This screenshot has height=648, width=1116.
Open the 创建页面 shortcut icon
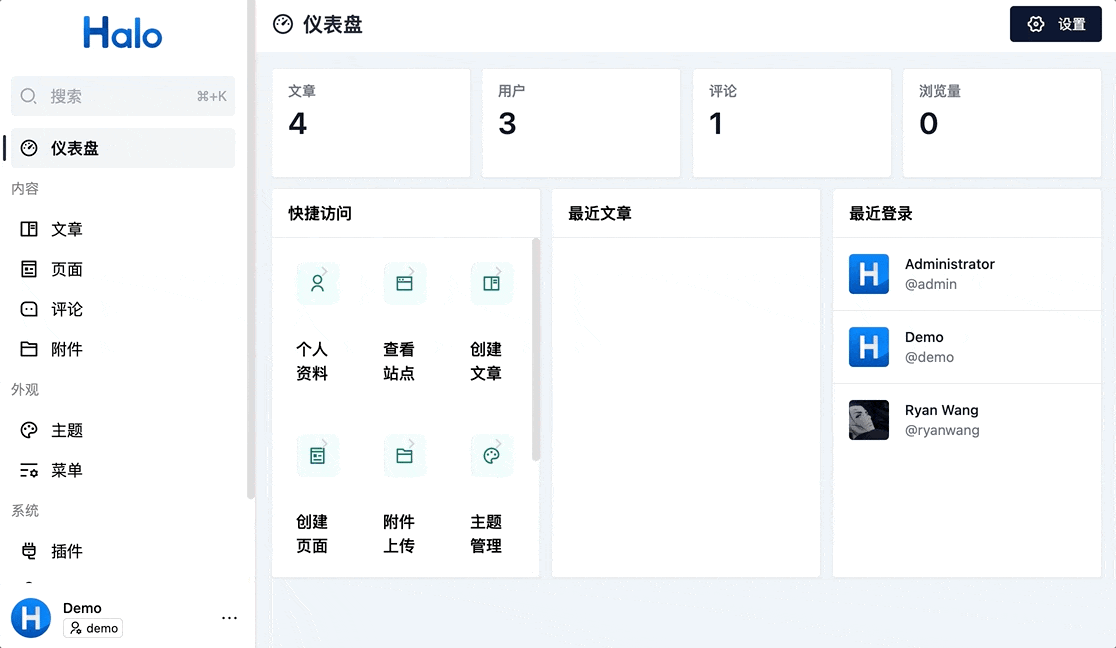(x=318, y=455)
